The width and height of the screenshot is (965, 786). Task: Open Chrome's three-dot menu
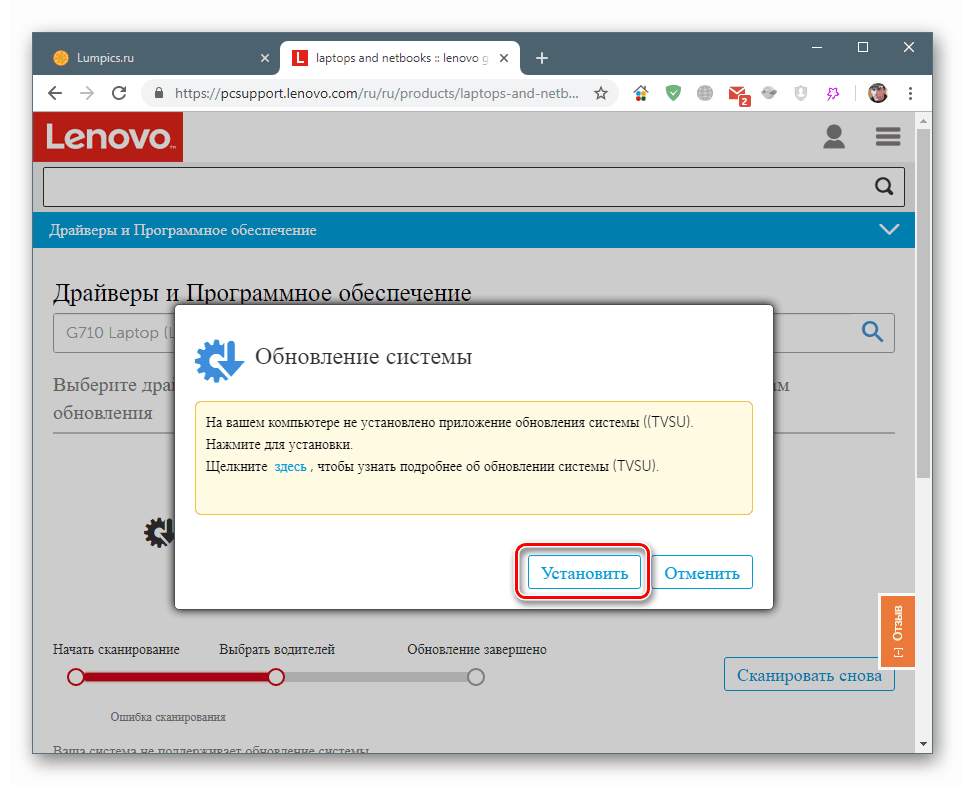910,93
